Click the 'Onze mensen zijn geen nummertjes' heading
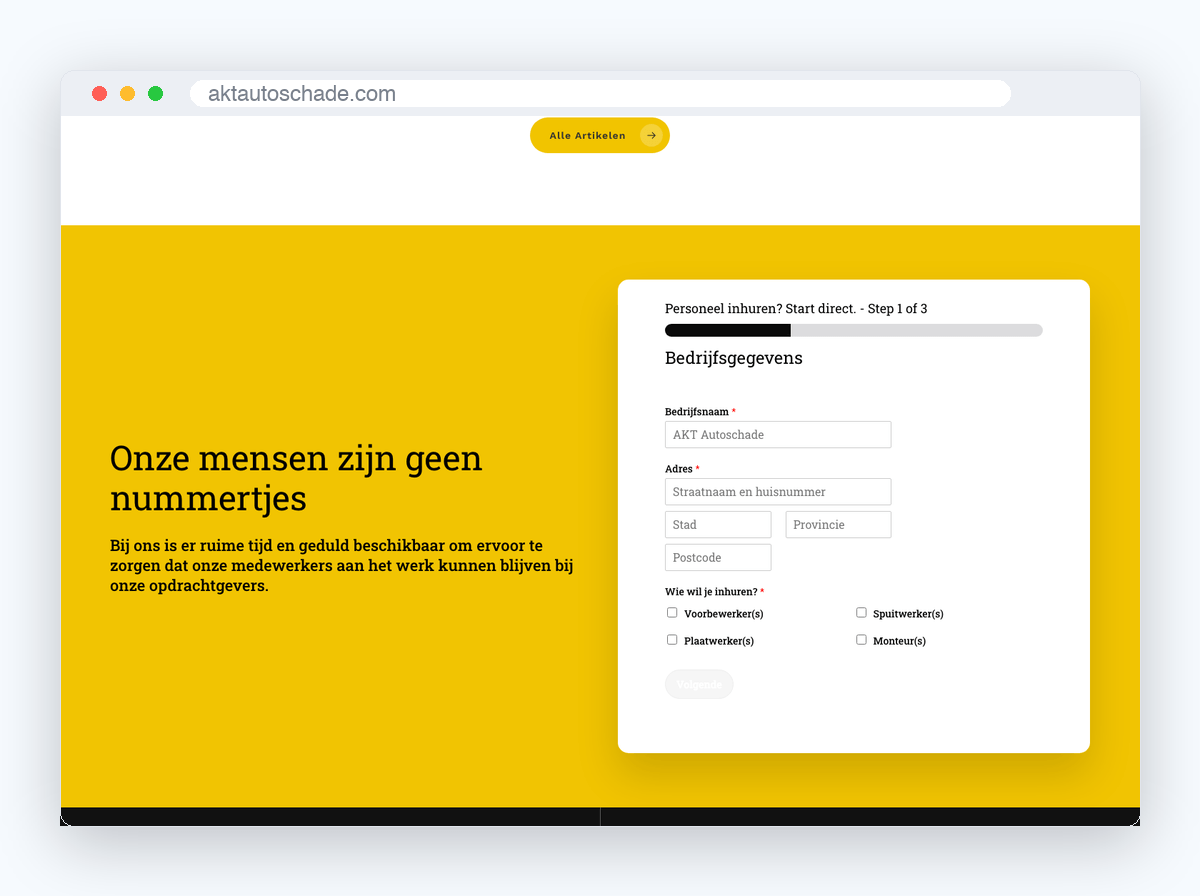 coord(296,478)
